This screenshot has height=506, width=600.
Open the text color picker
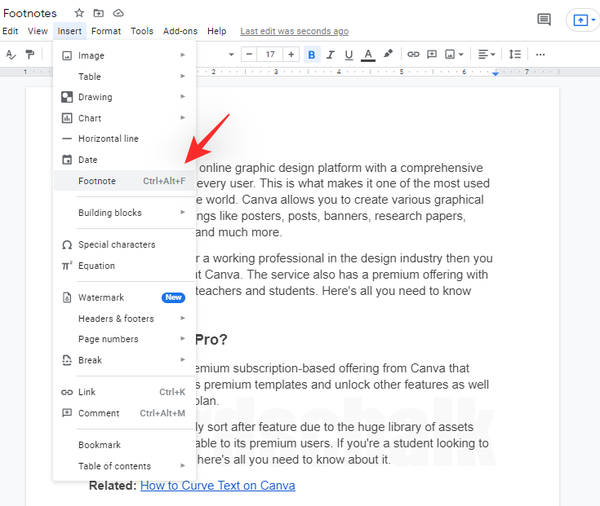coord(368,55)
